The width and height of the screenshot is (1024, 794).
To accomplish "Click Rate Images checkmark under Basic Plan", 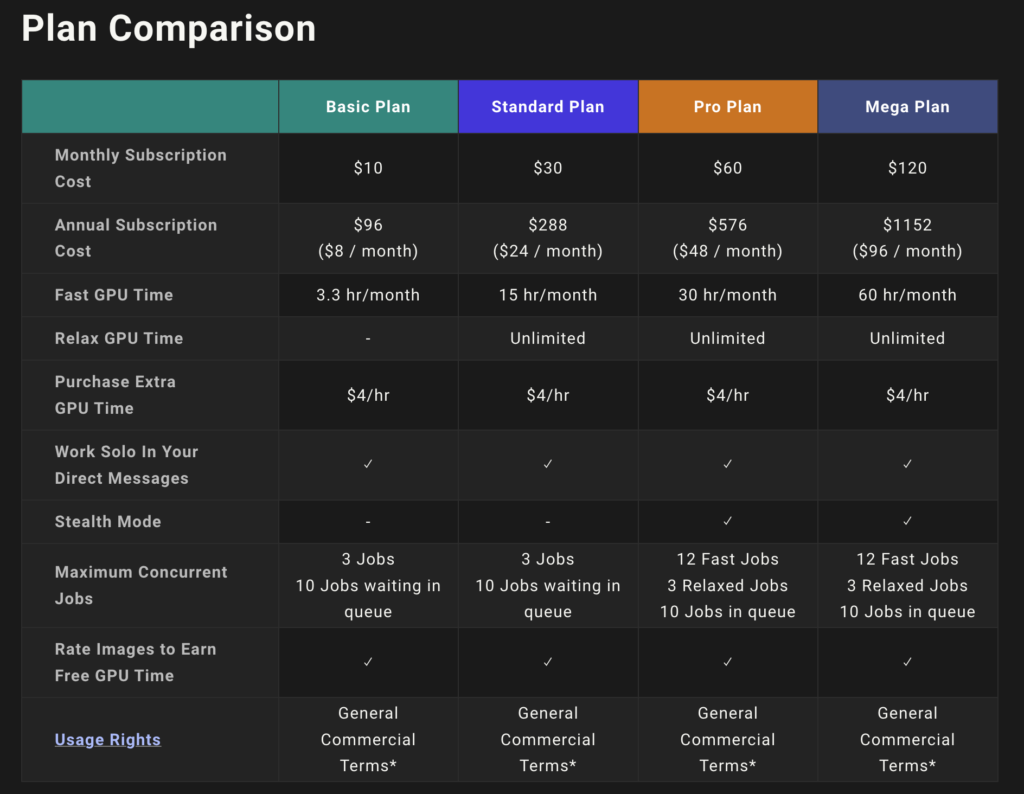I will pos(368,662).
